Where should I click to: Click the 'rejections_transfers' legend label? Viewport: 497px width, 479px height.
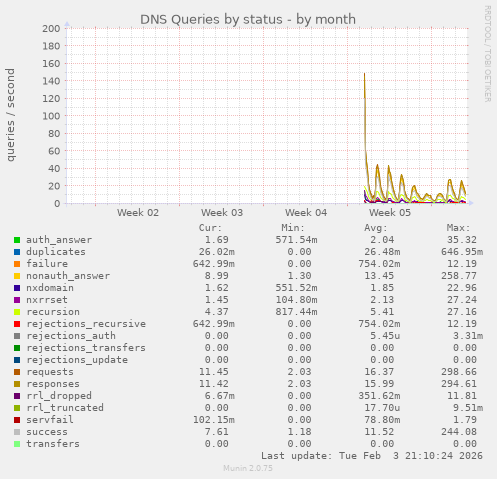86,348
